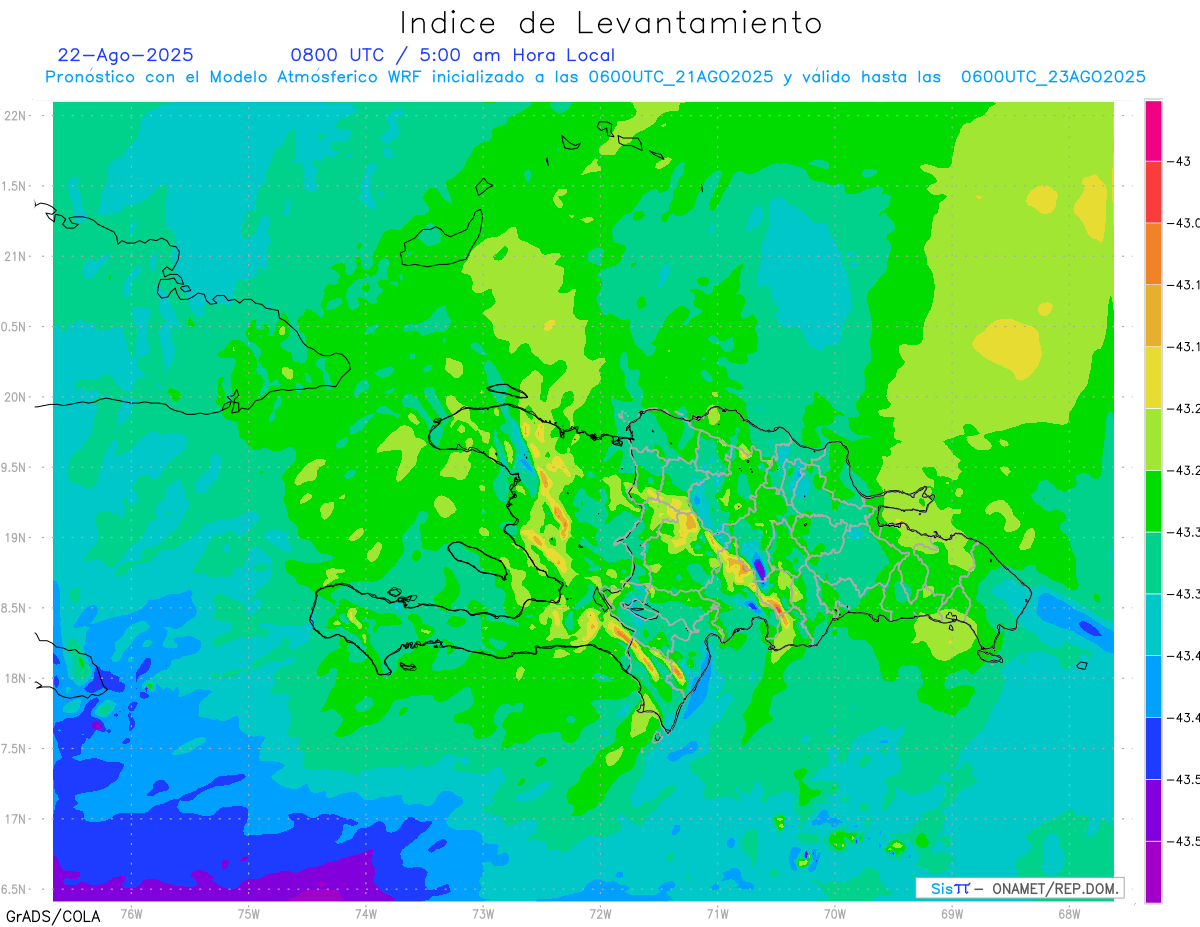Click the turquoise legend swatch
This screenshot has width=1200, height=927.
[1153, 624]
